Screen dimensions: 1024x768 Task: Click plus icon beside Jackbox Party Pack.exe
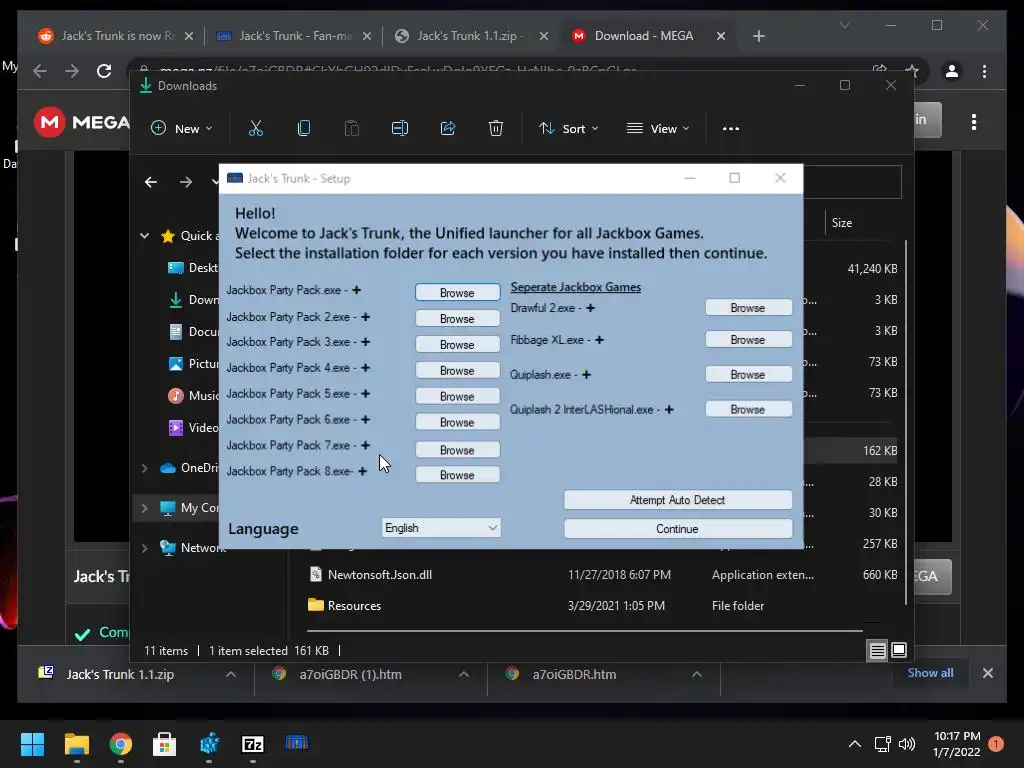pos(357,290)
